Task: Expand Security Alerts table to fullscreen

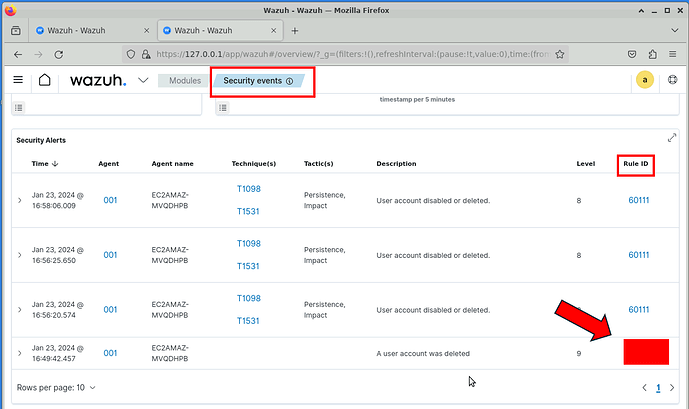Action: [672, 138]
